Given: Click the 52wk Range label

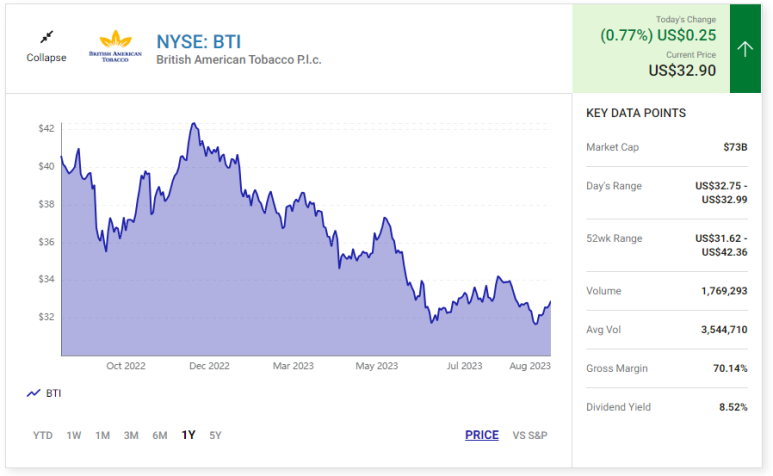Looking at the screenshot, I should (x=614, y=238).
